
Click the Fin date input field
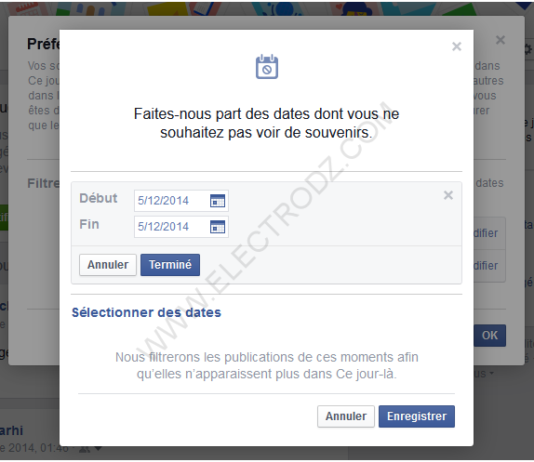pyautogui.click(x=181, y=227)
